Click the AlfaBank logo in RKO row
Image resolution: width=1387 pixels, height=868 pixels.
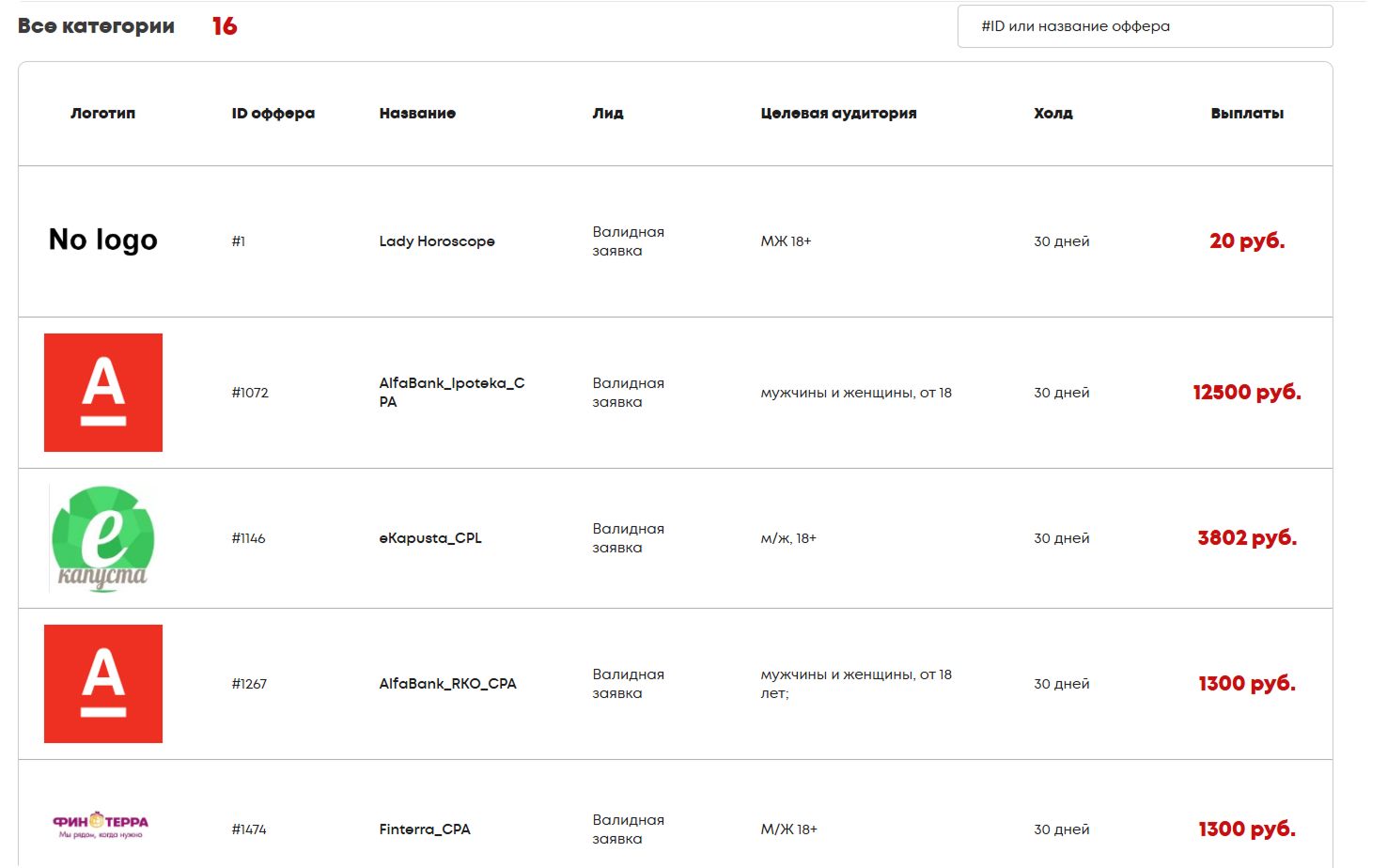103,684
